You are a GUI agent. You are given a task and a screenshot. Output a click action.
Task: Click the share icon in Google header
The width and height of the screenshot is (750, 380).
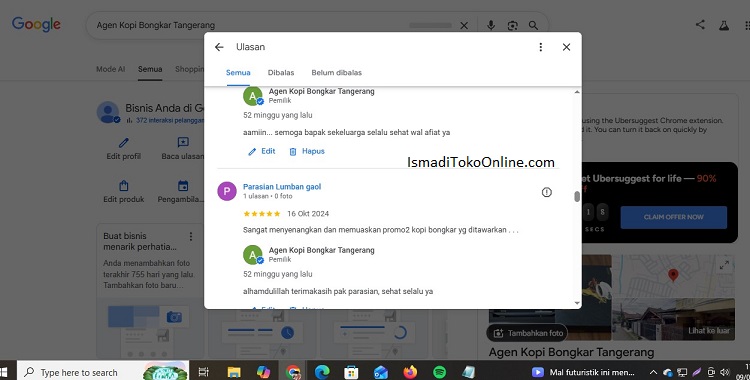(700, 24)
